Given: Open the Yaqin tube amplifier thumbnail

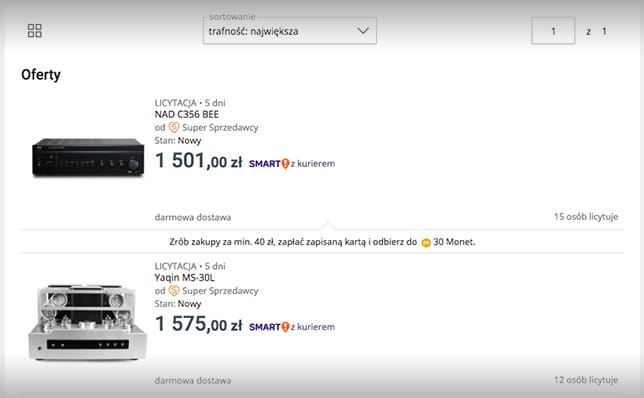Looking at the screenshot, I should 87,322.
